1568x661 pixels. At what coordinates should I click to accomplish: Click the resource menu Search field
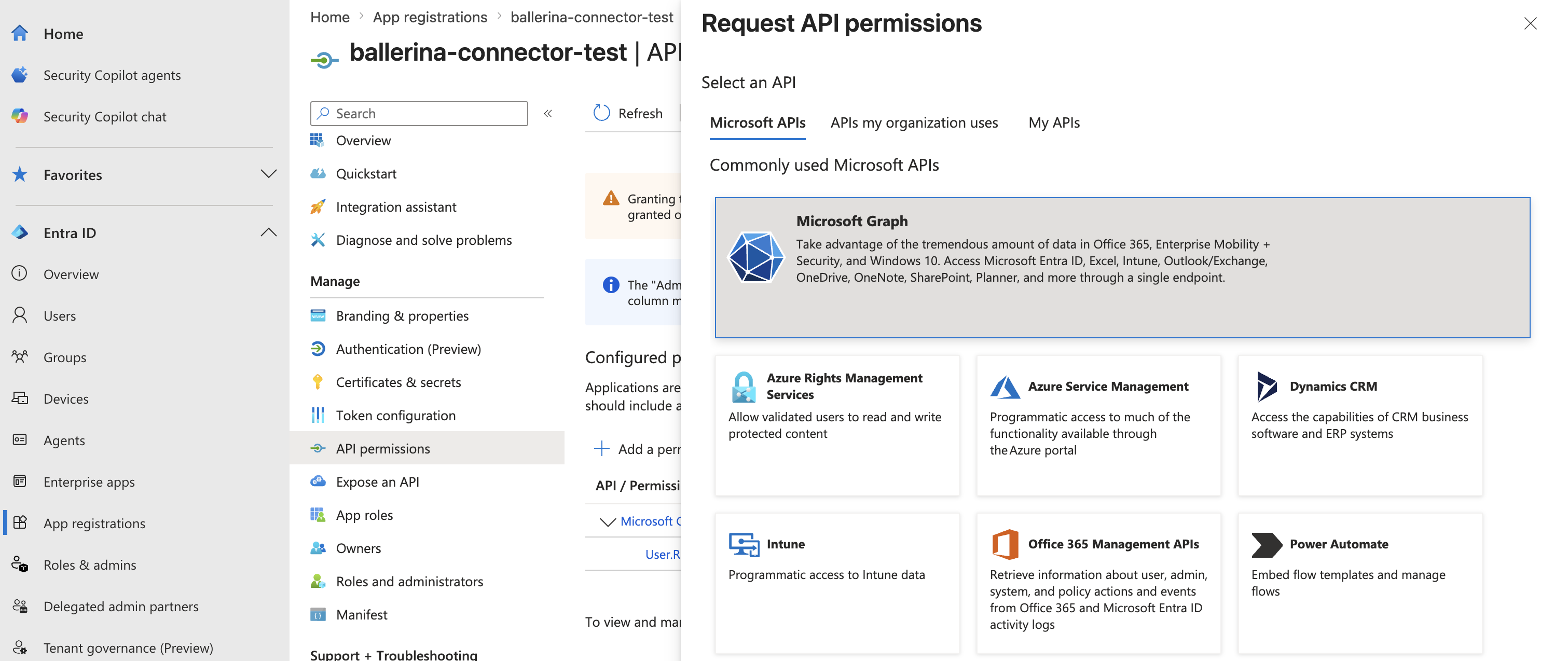click(x=419, y=113)
